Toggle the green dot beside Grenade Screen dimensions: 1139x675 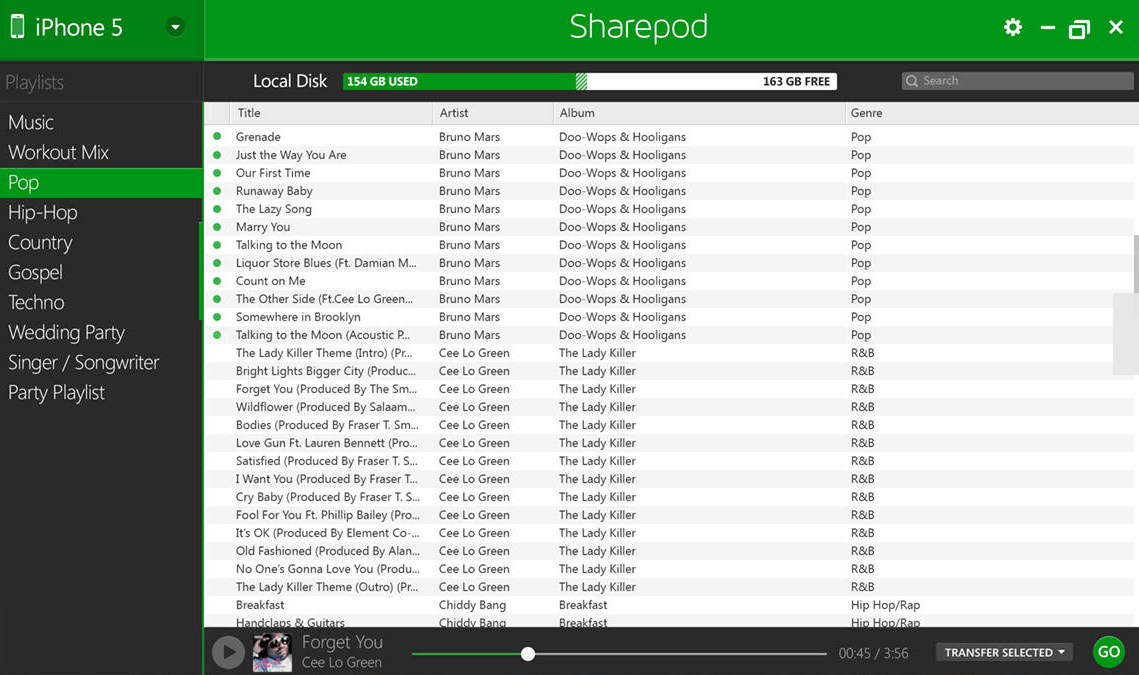click(x=216, y=136)
